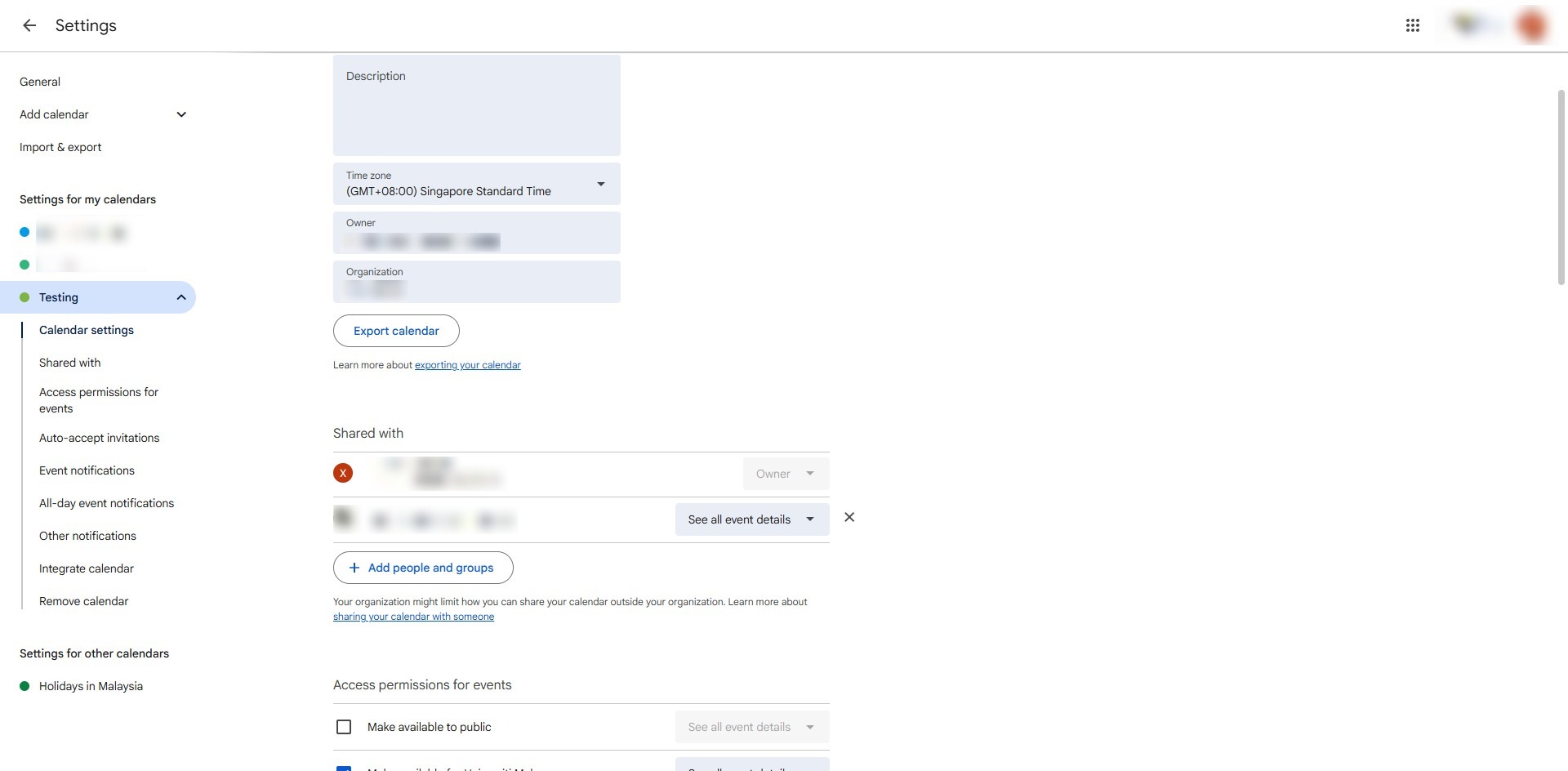Click the Export calendar button

point(396,331)
